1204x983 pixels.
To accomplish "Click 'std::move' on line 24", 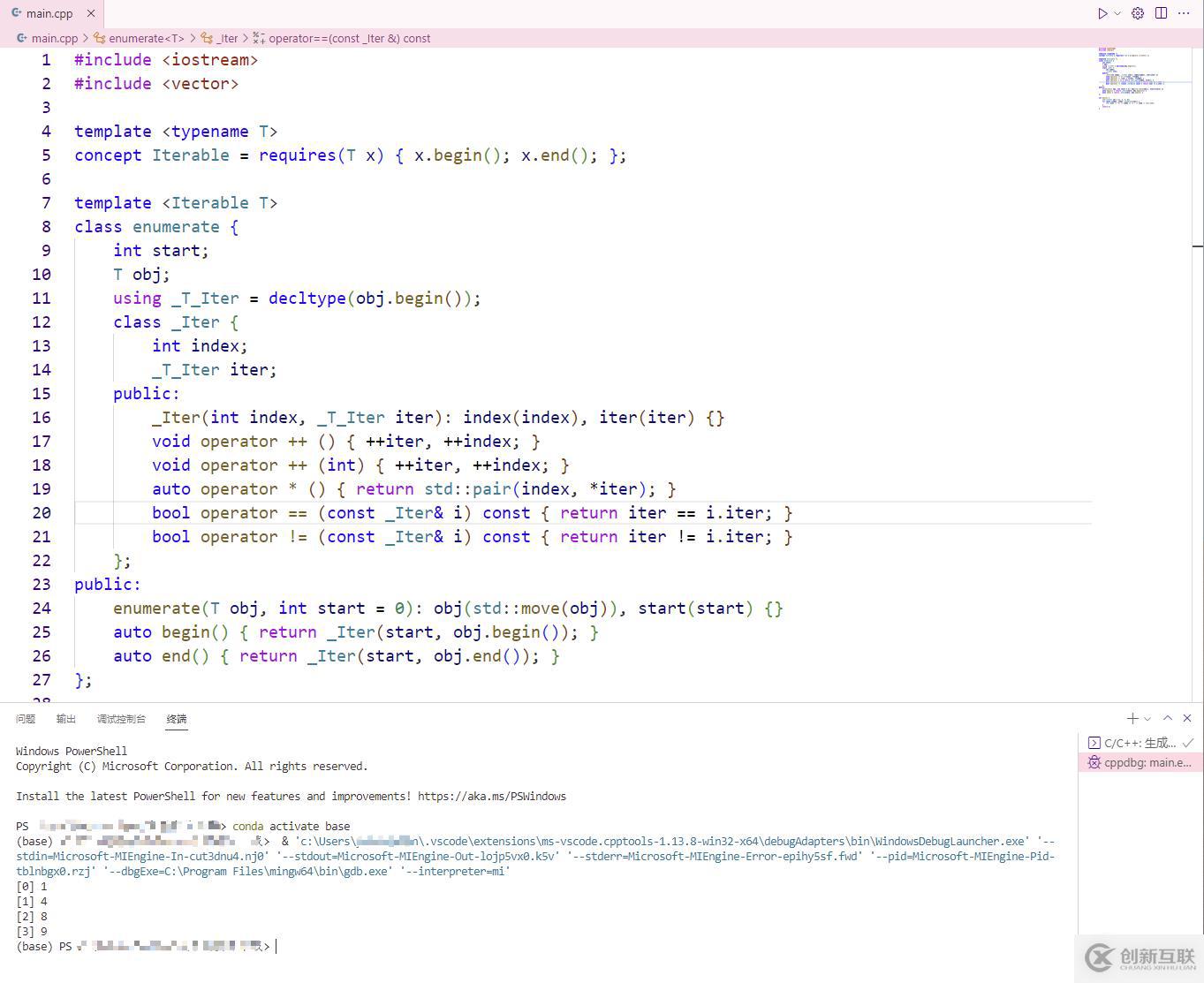I will coord(517,609).
